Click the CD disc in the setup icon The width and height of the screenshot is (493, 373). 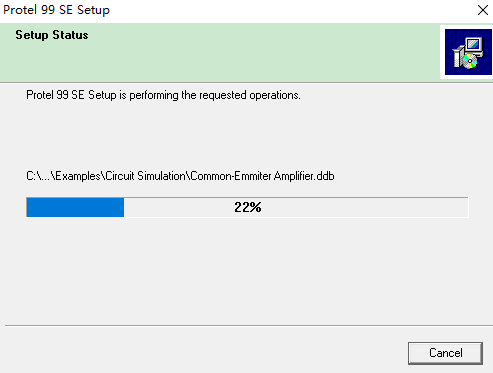click(x=470, y=62)
